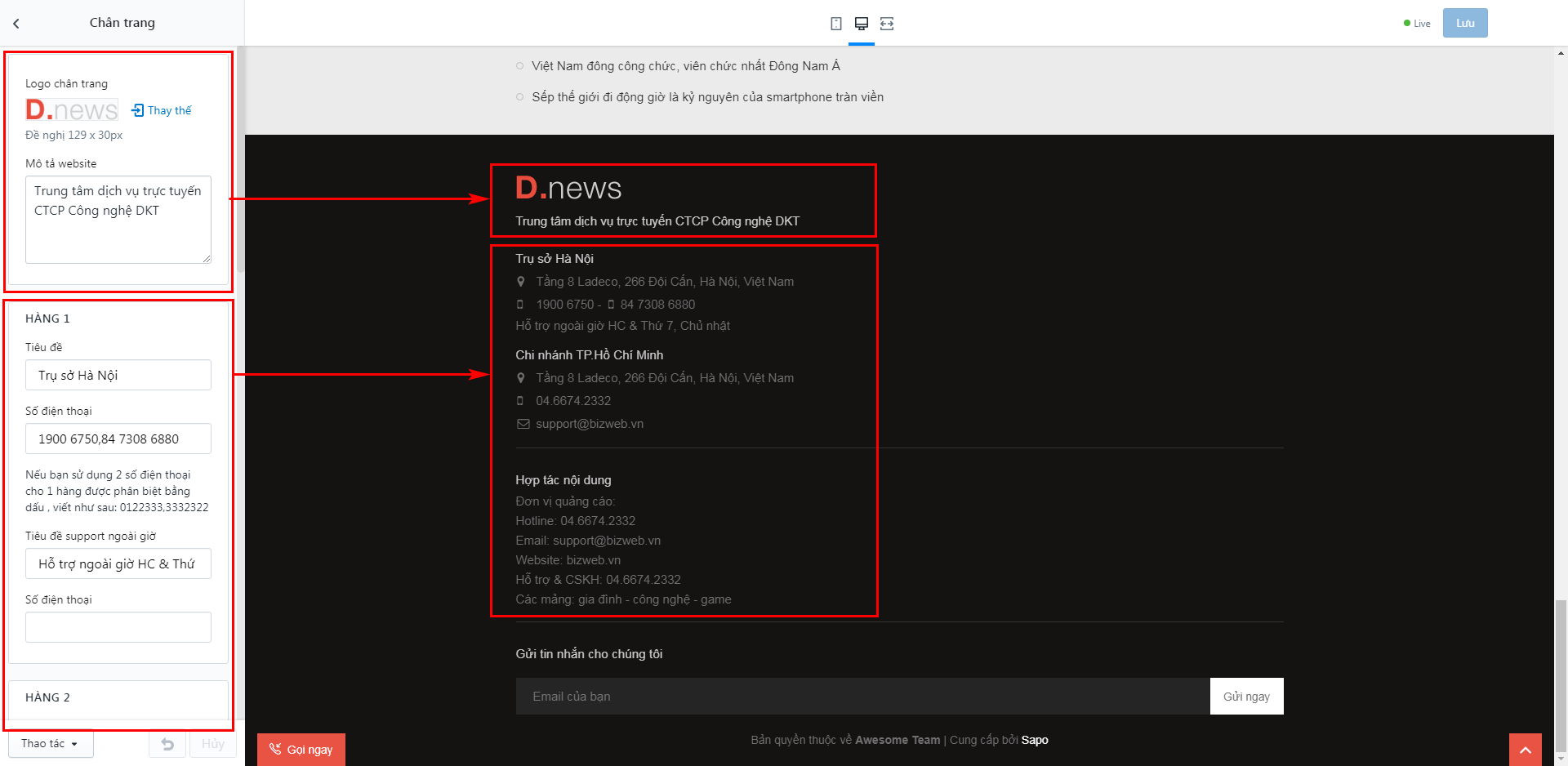1568x766 pixels.
Task: Click Các mảng: gia đình - công nghệ - game
Action: coord(623,599)
